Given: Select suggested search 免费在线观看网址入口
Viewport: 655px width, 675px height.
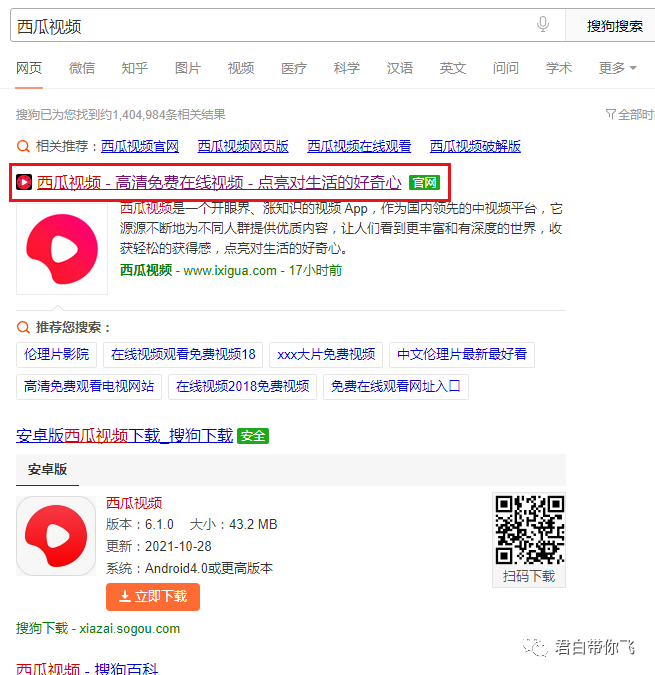Looking at the screenshot, I should (x=395, y=387).
